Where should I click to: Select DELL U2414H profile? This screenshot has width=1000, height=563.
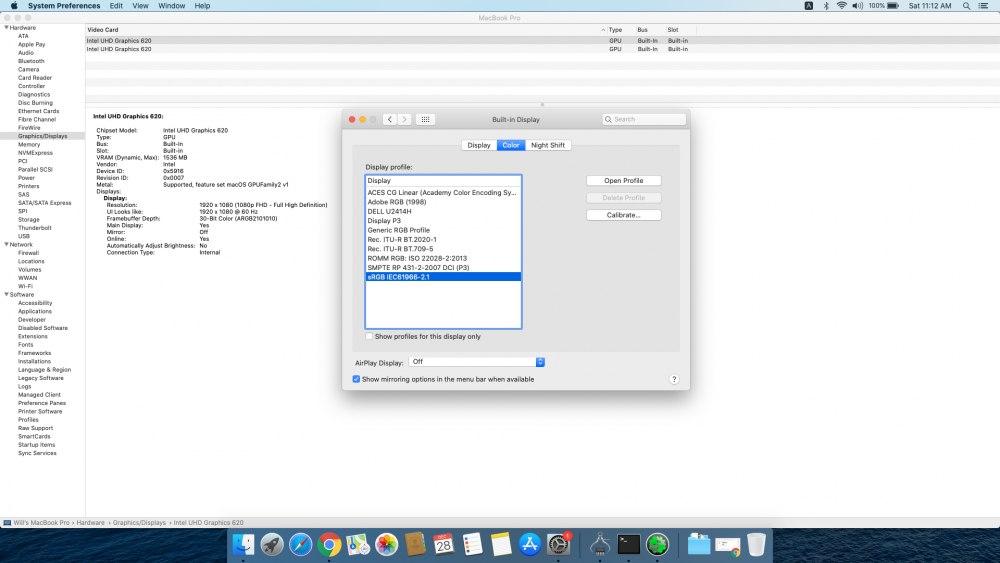click(x=443, y=211)
